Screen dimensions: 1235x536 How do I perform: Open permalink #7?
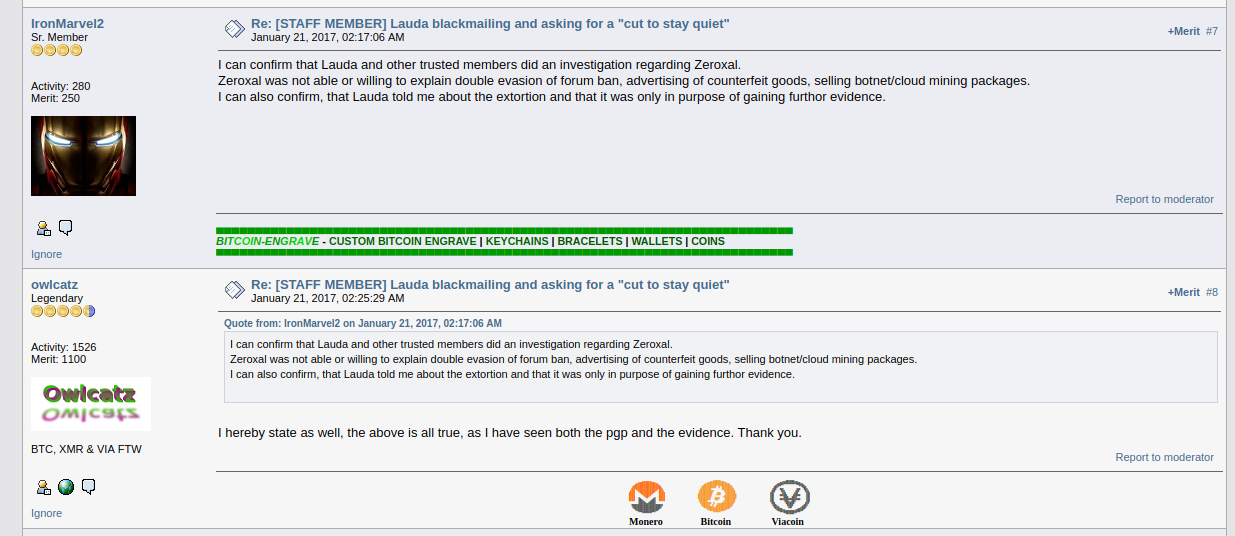pos(1211,31)
